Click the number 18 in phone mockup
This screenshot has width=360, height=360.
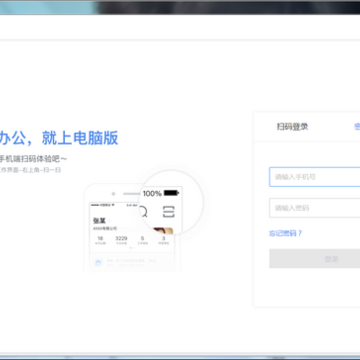(x=100, y=238)
